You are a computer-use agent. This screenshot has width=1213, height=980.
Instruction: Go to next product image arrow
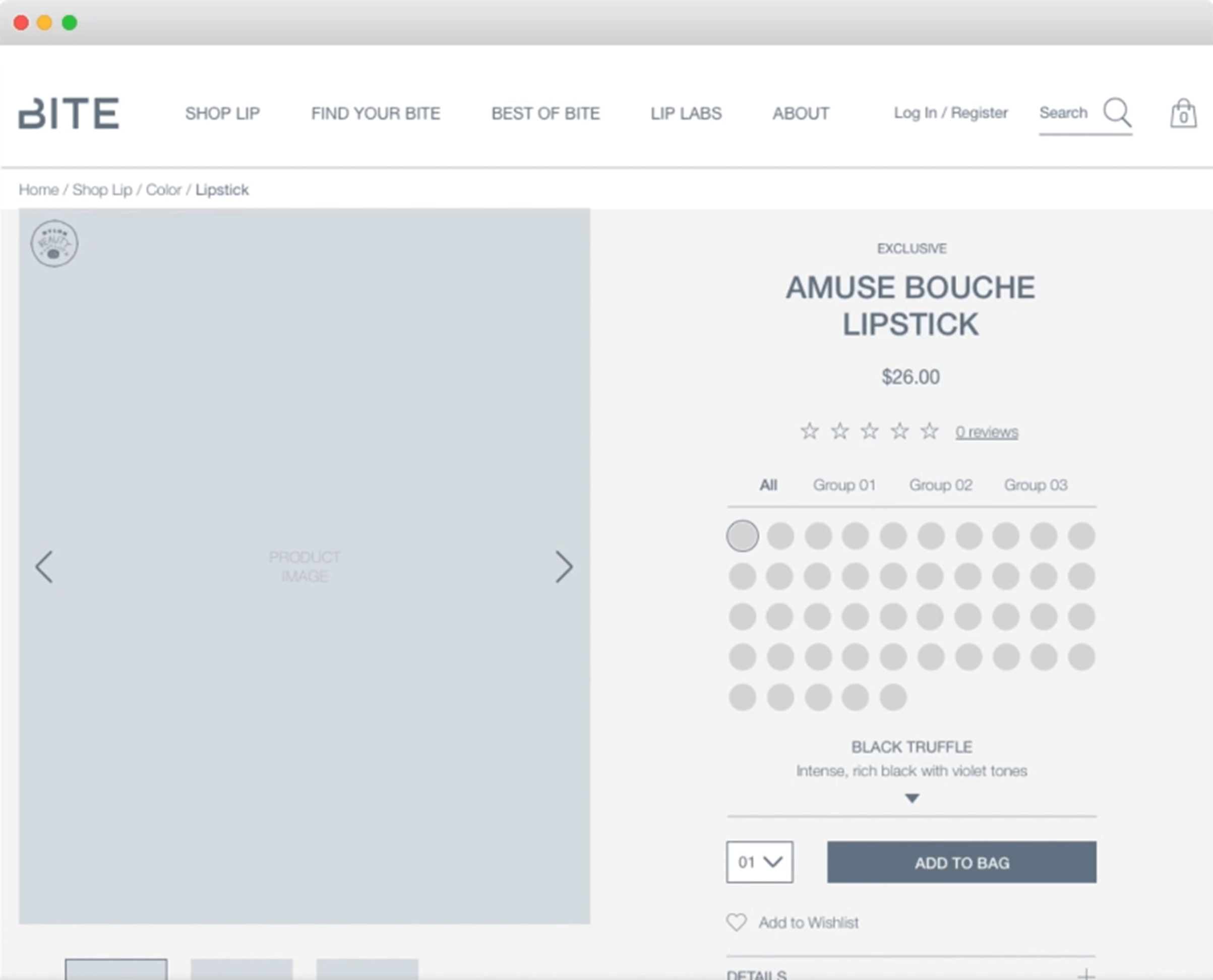[x=564, y=567]
